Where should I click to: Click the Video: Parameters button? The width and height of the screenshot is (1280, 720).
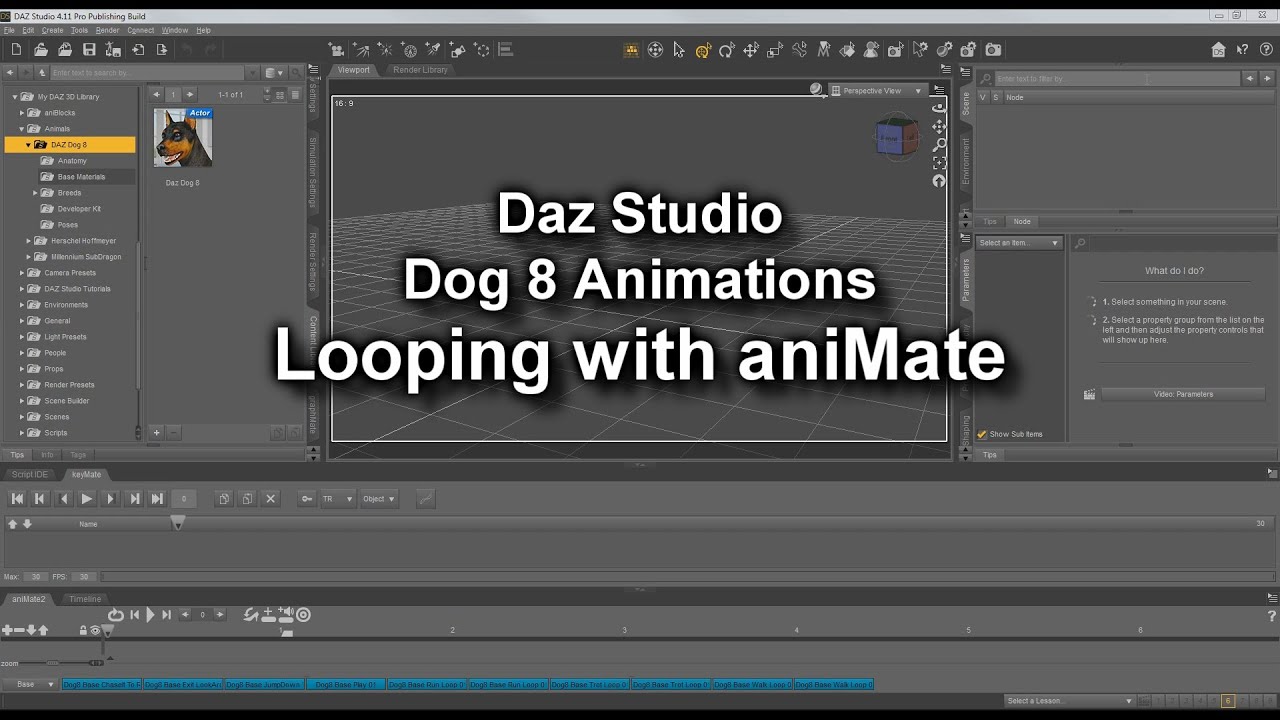point(1183,394)
